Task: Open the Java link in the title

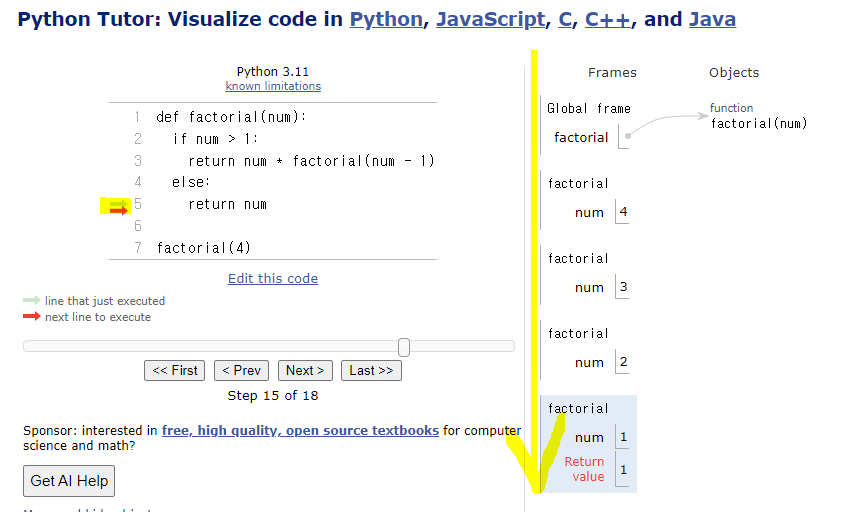Action: click(712, 19)
